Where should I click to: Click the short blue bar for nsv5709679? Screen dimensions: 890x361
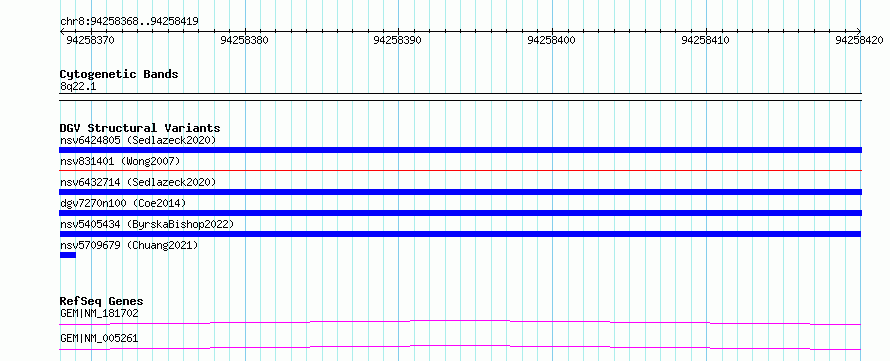[68, 255]
